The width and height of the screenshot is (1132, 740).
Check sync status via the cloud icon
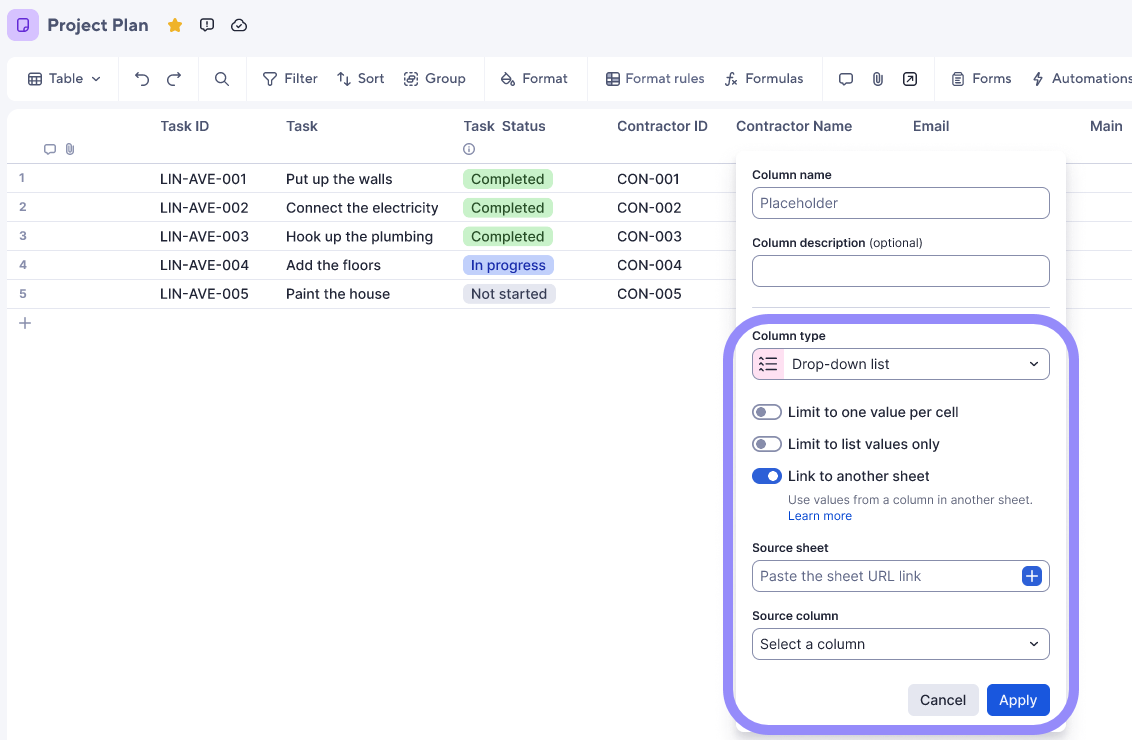239,25
